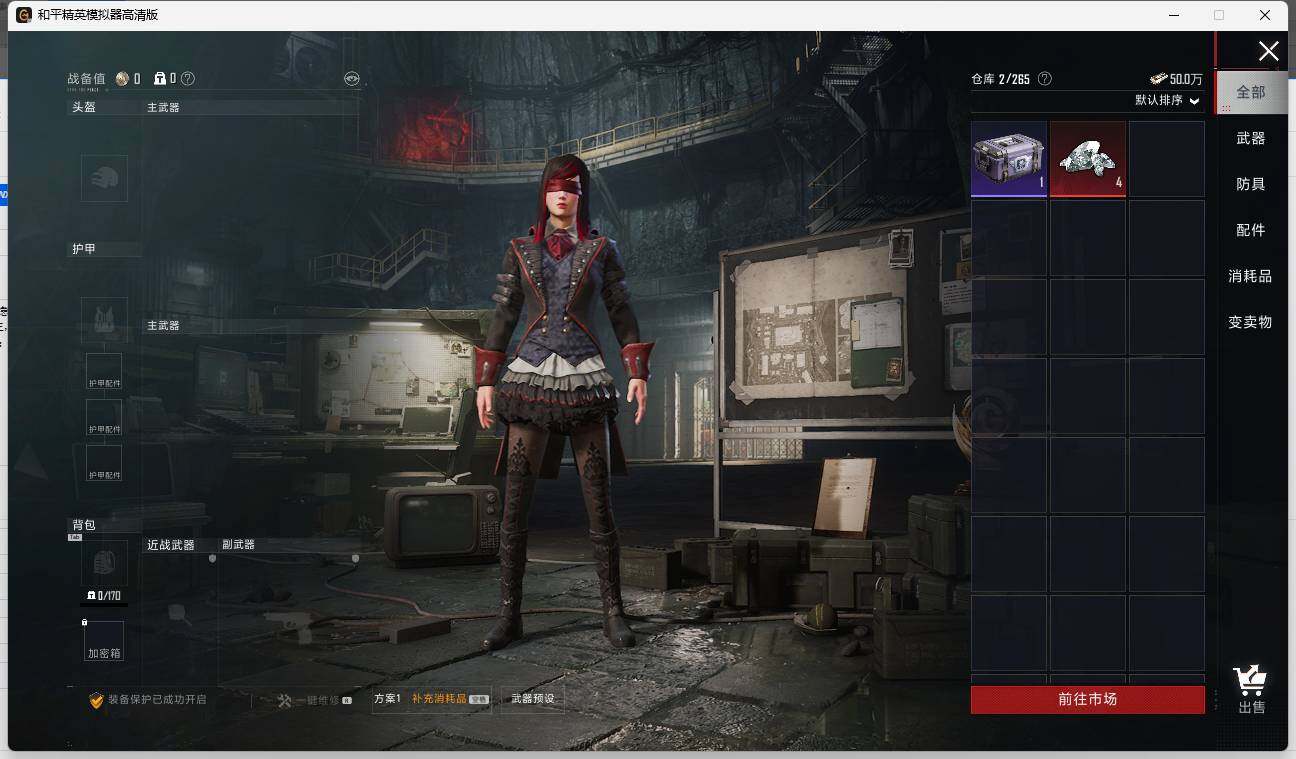Click the 方案1 loadout preset button

[387, 699]
